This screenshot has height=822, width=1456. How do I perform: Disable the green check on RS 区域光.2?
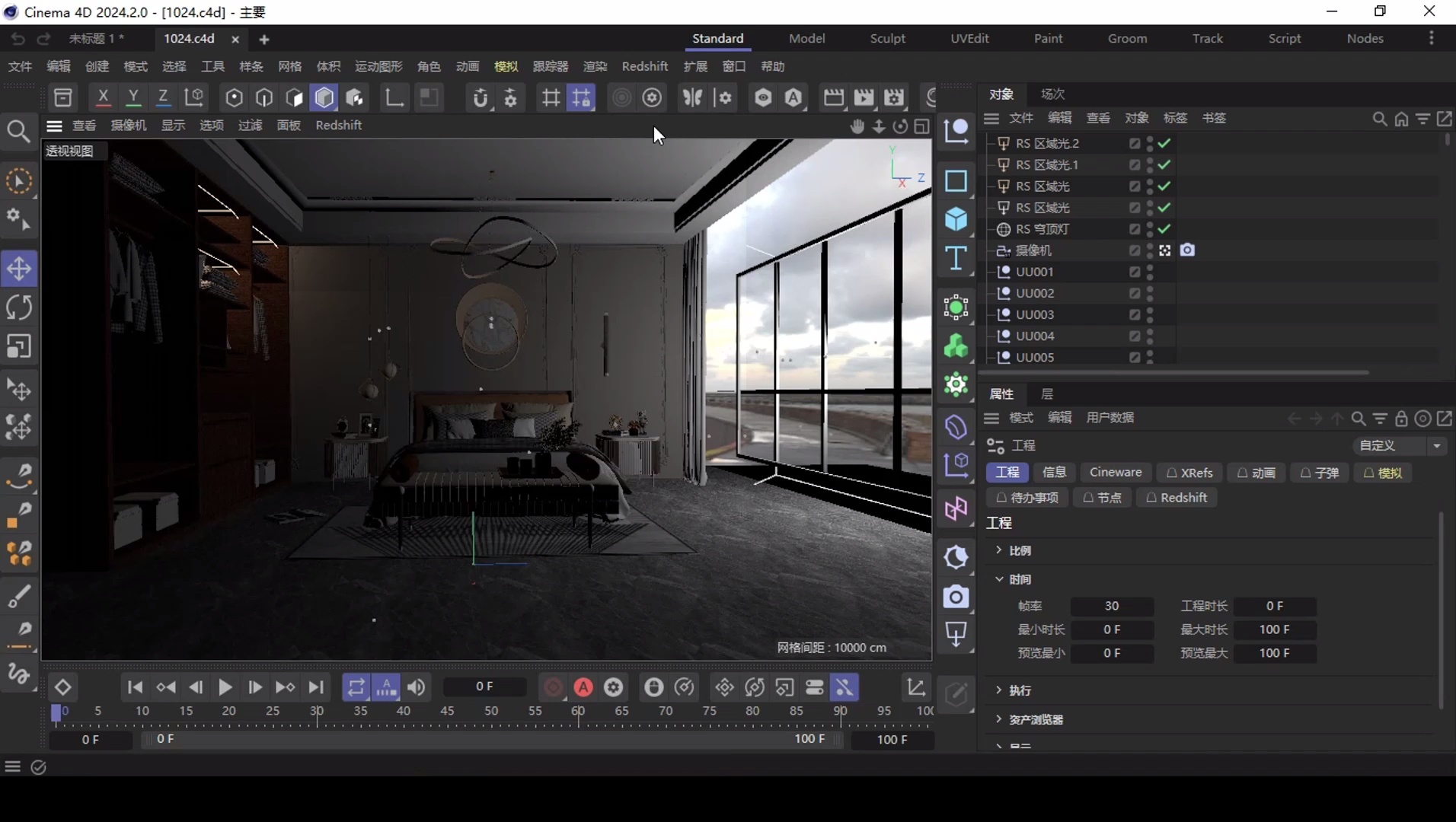click(1163, 143)
